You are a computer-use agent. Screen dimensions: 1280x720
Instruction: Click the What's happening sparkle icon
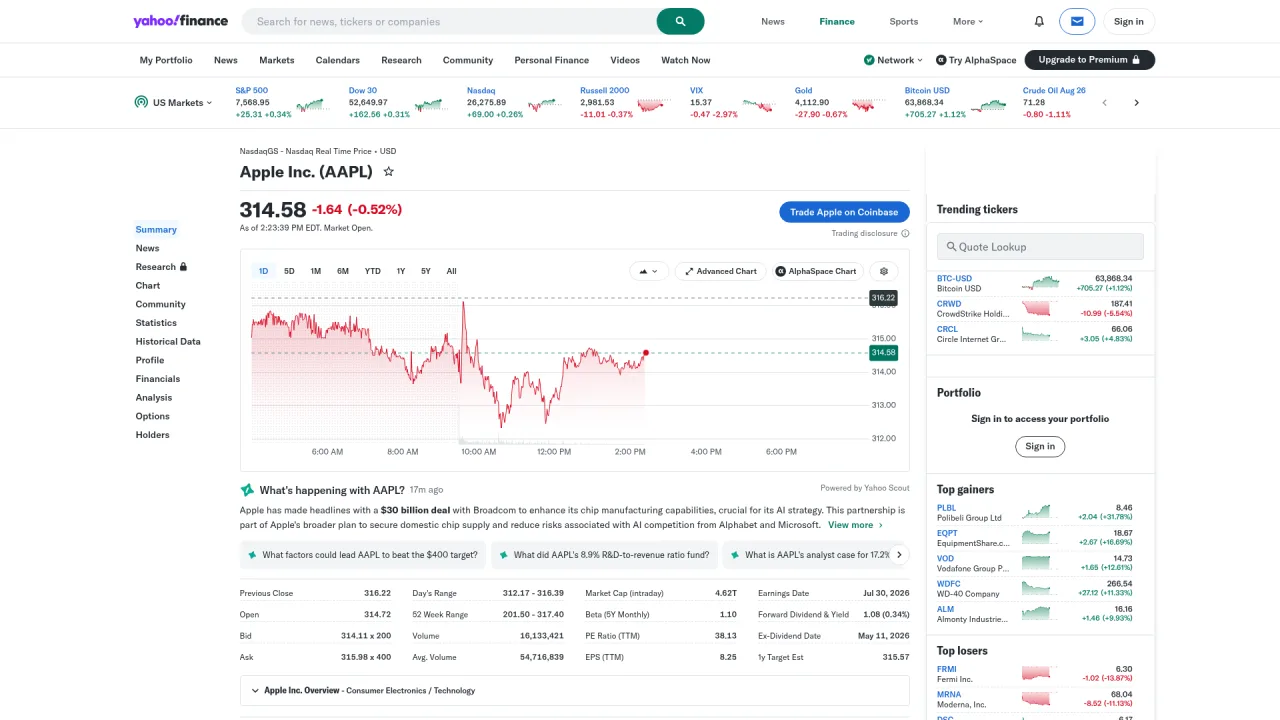[247, 490]
